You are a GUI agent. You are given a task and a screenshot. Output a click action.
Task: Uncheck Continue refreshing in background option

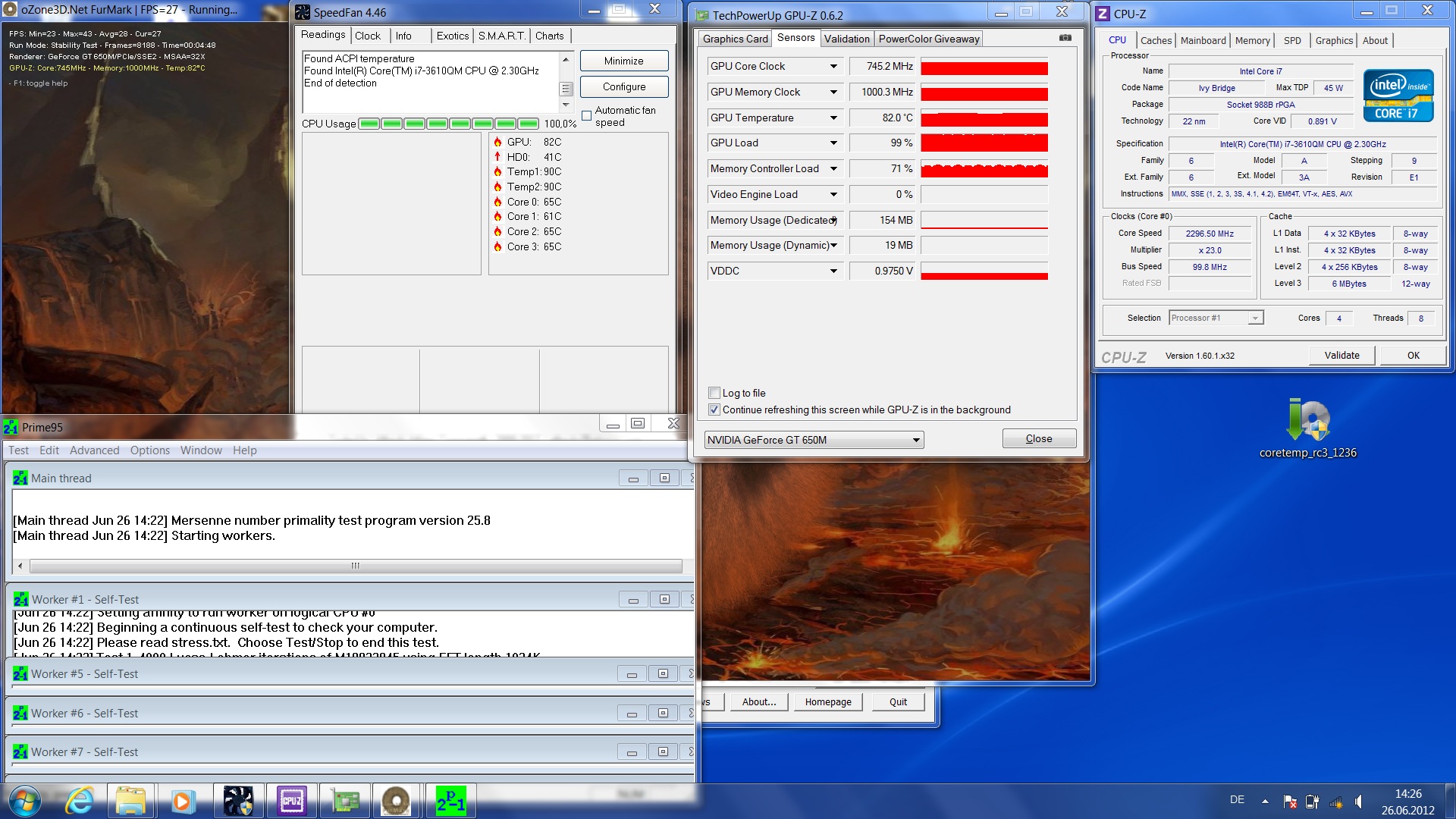[x=714, y=409]
